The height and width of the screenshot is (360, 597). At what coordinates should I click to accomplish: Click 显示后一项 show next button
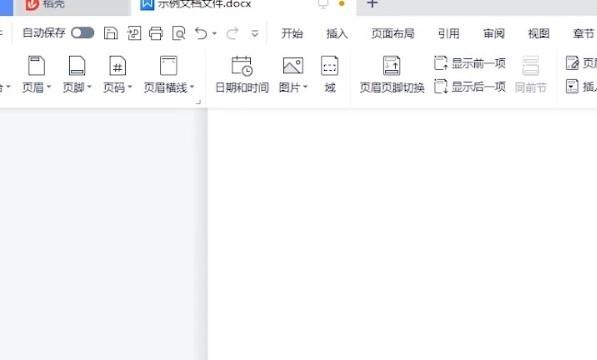point(470,87)
